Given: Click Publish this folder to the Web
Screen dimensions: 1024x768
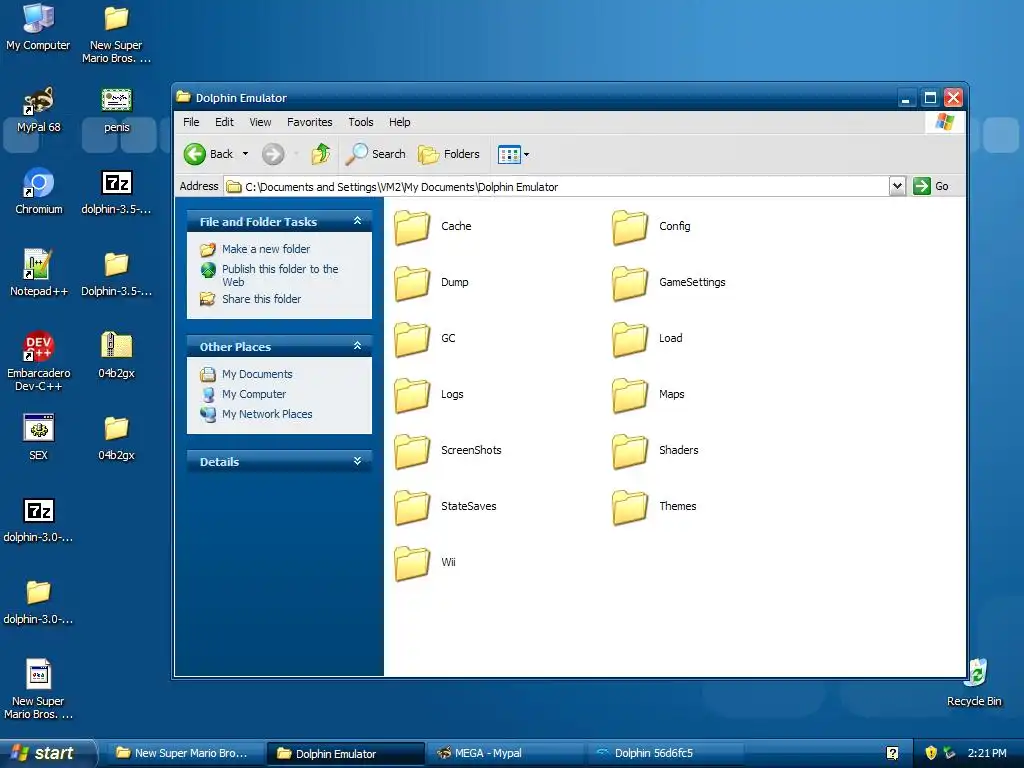Looking at the screenshot, I should (x=280, y=275).
